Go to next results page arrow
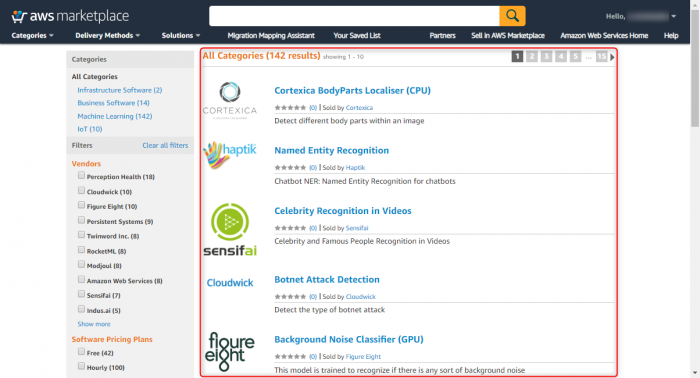 click(612, 57)
